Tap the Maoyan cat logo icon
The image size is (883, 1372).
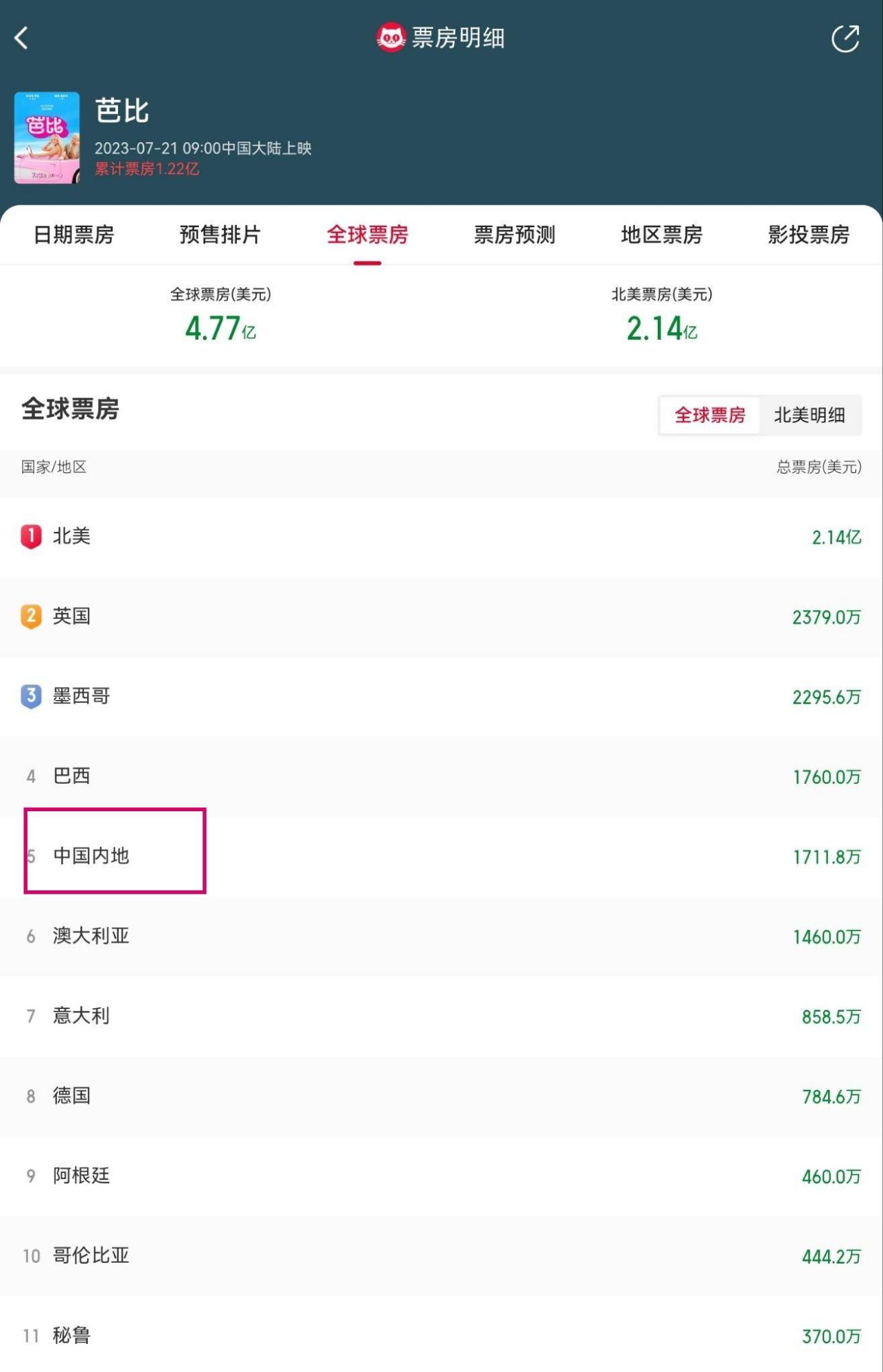coord(391,38)
